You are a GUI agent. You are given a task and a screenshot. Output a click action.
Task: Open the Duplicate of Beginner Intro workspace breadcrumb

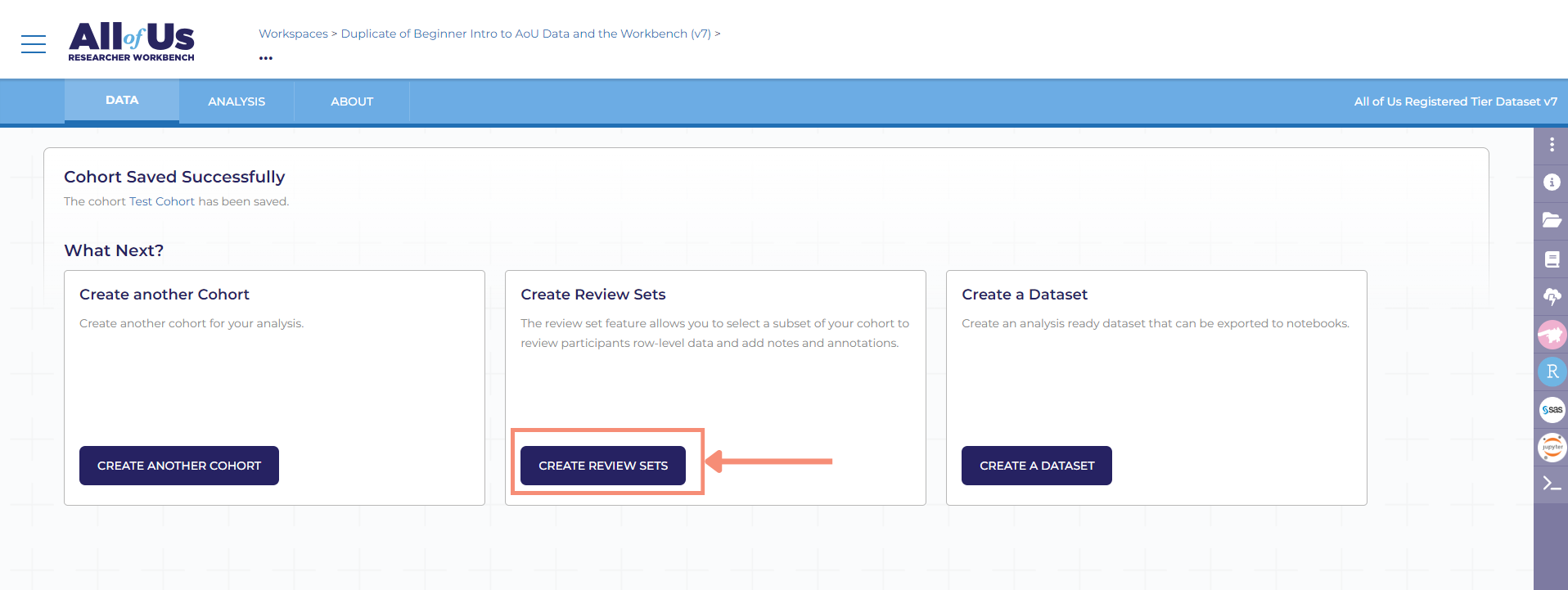(525, 34)
